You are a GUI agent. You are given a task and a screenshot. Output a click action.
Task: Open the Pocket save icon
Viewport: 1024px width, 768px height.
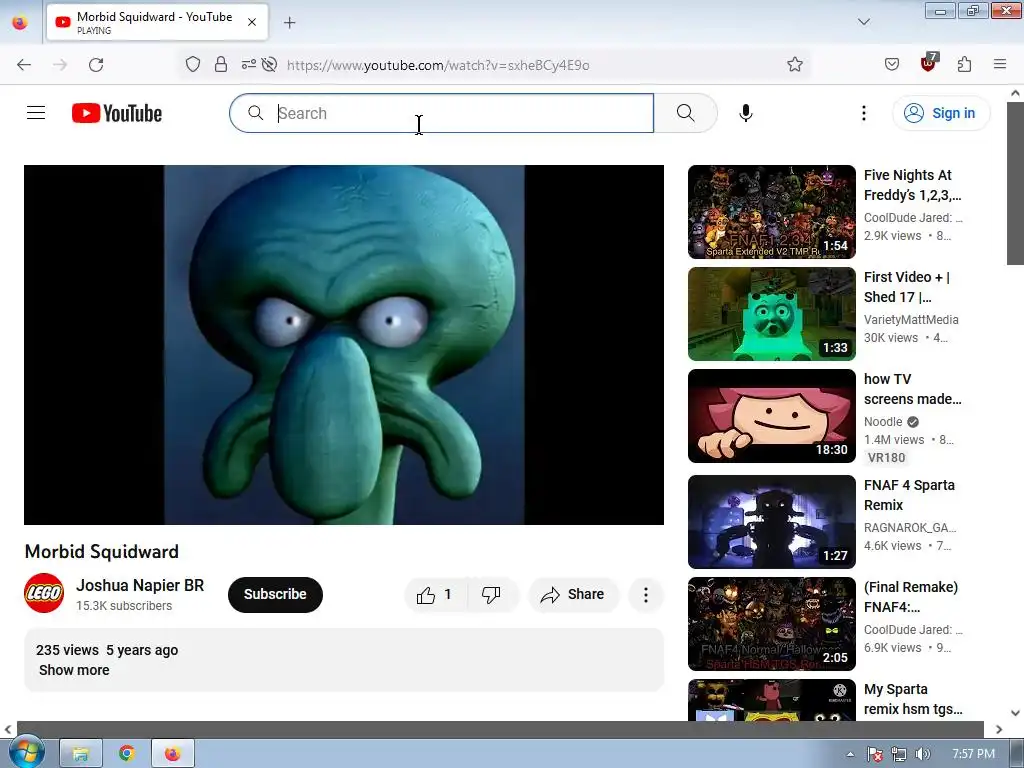click(x=892, y=64)
